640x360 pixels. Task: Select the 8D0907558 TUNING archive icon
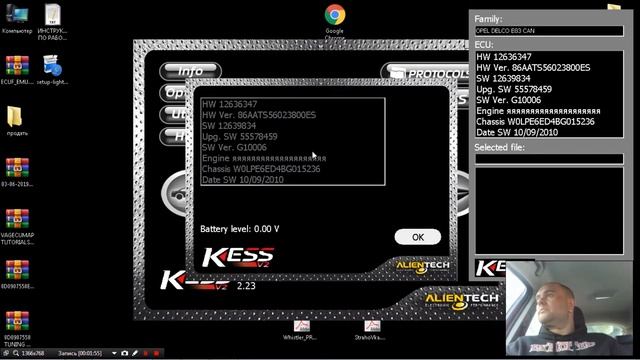[x=17, y=329]
